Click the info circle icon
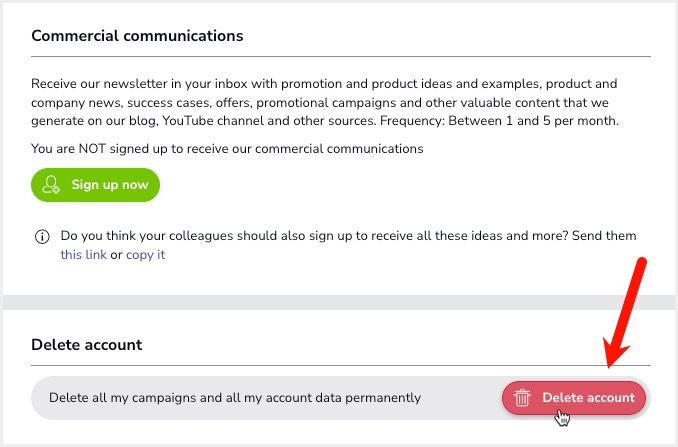 [42, 236]
